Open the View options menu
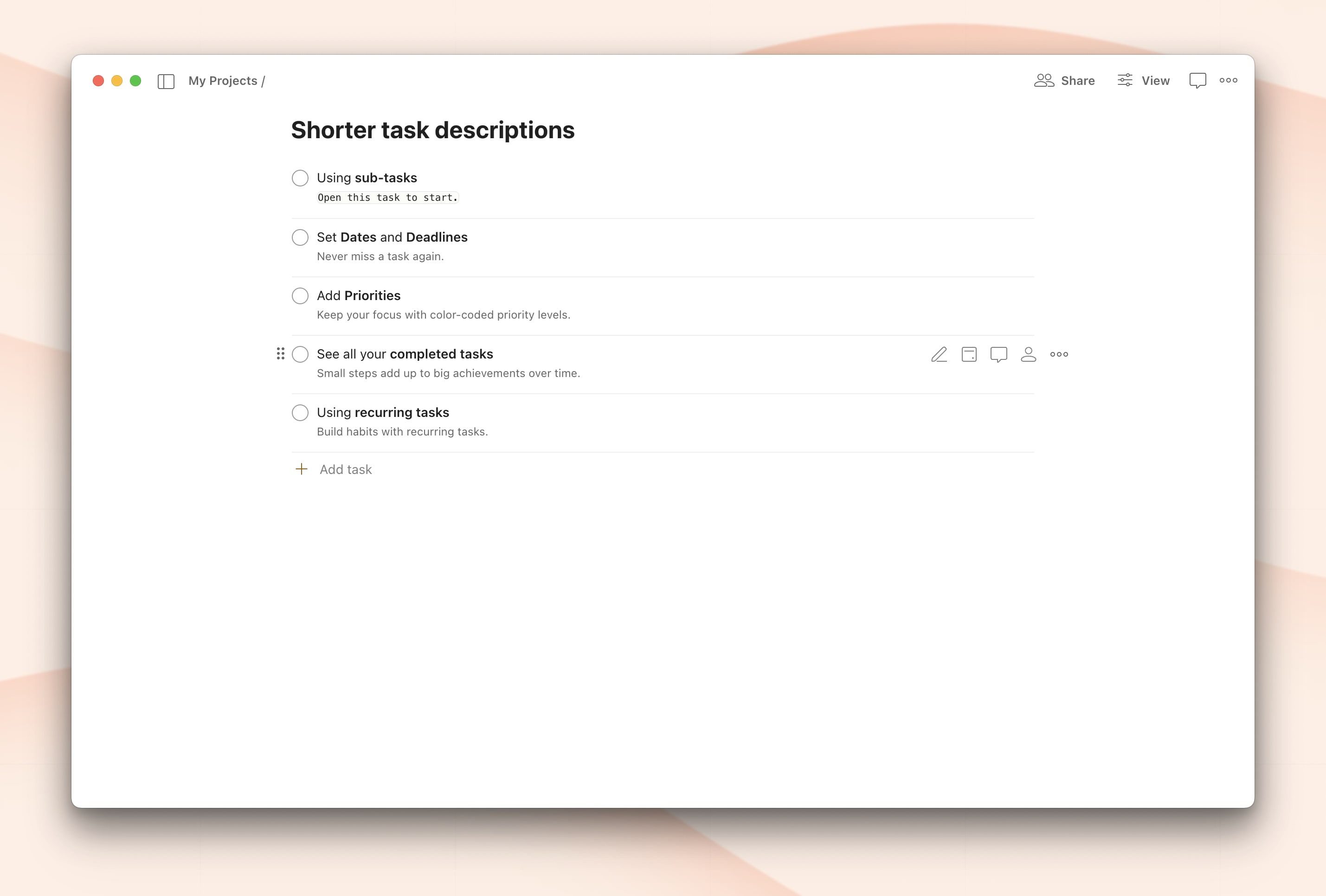 [x=1143, y=80]
